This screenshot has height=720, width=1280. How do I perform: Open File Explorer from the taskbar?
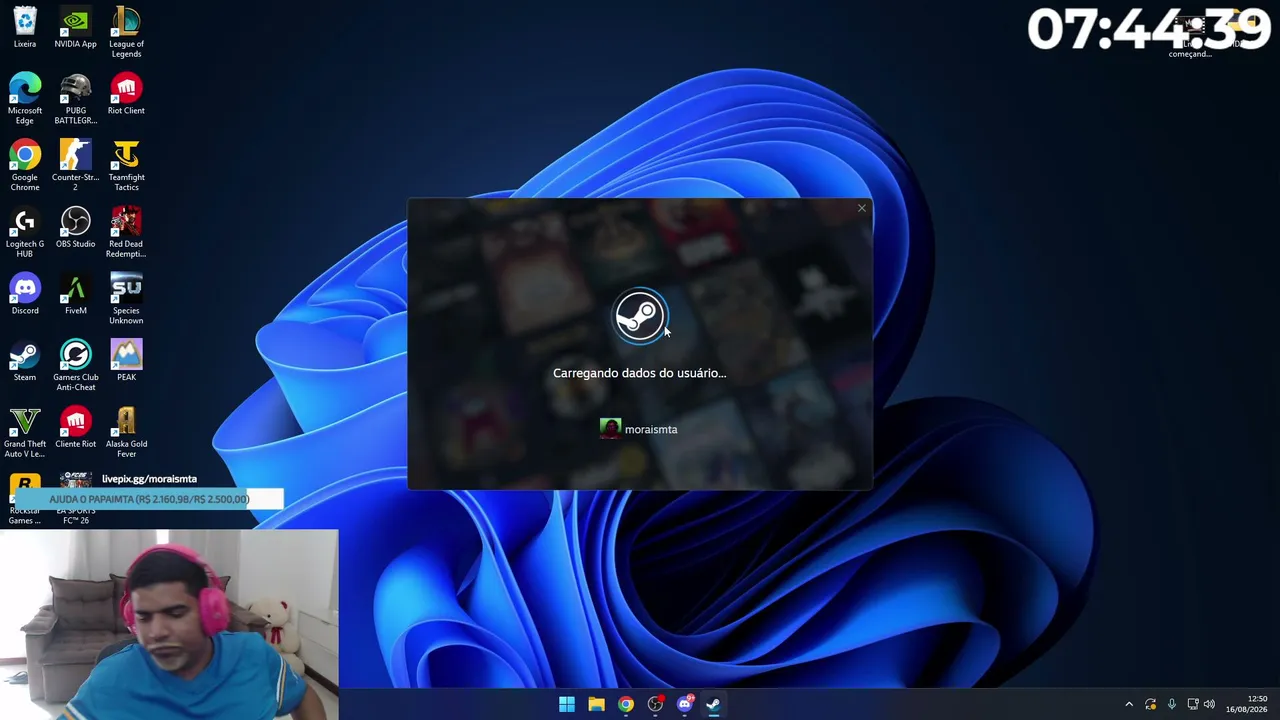[596, 704]
